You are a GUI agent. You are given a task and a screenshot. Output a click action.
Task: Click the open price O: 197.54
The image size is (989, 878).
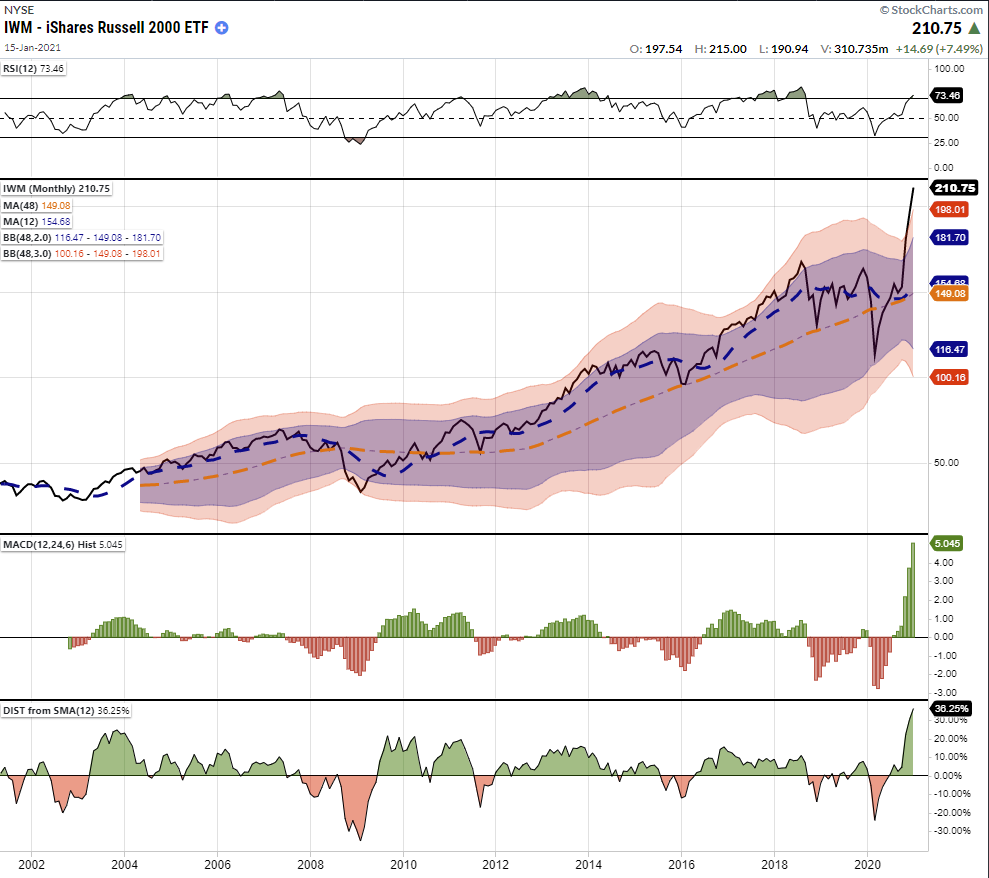click(x=656, y=49)
